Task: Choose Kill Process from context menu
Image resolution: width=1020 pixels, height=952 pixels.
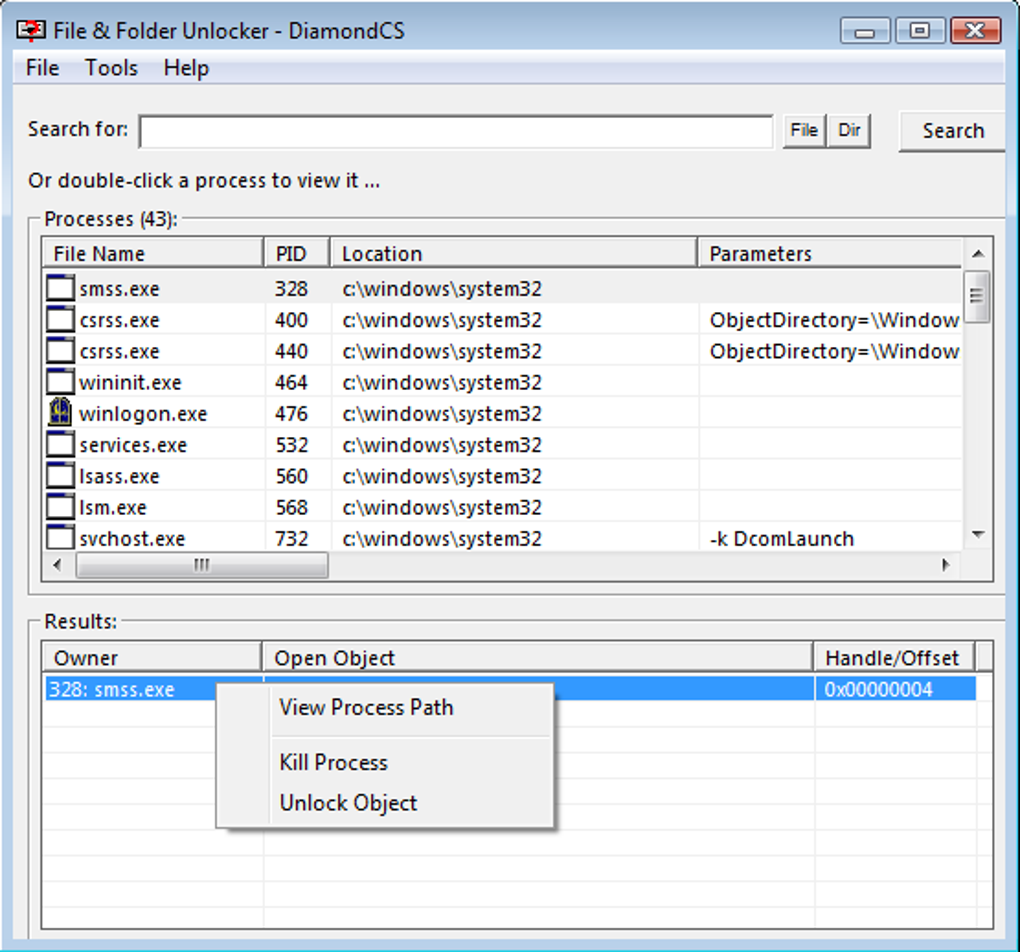Action: 384,762
